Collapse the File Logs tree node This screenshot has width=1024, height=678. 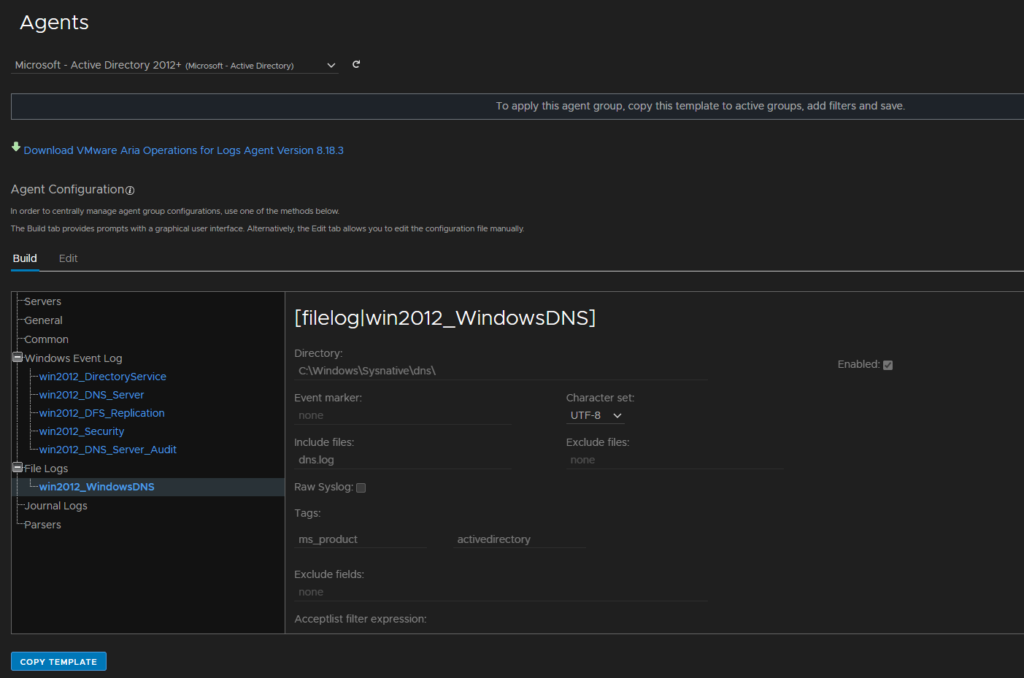point(18,468)
